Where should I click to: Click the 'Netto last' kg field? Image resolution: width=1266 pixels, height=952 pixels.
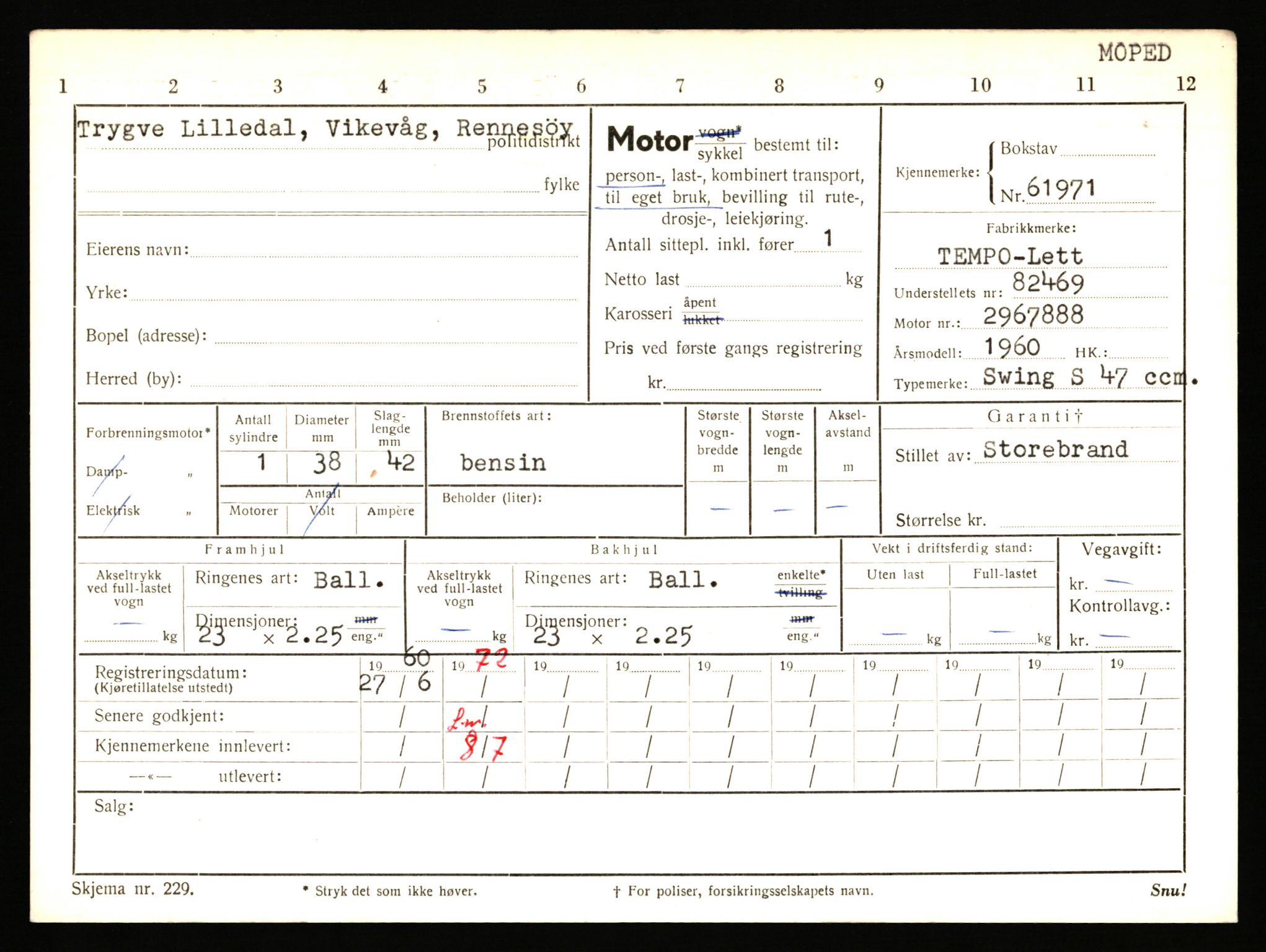pos(763,280)
